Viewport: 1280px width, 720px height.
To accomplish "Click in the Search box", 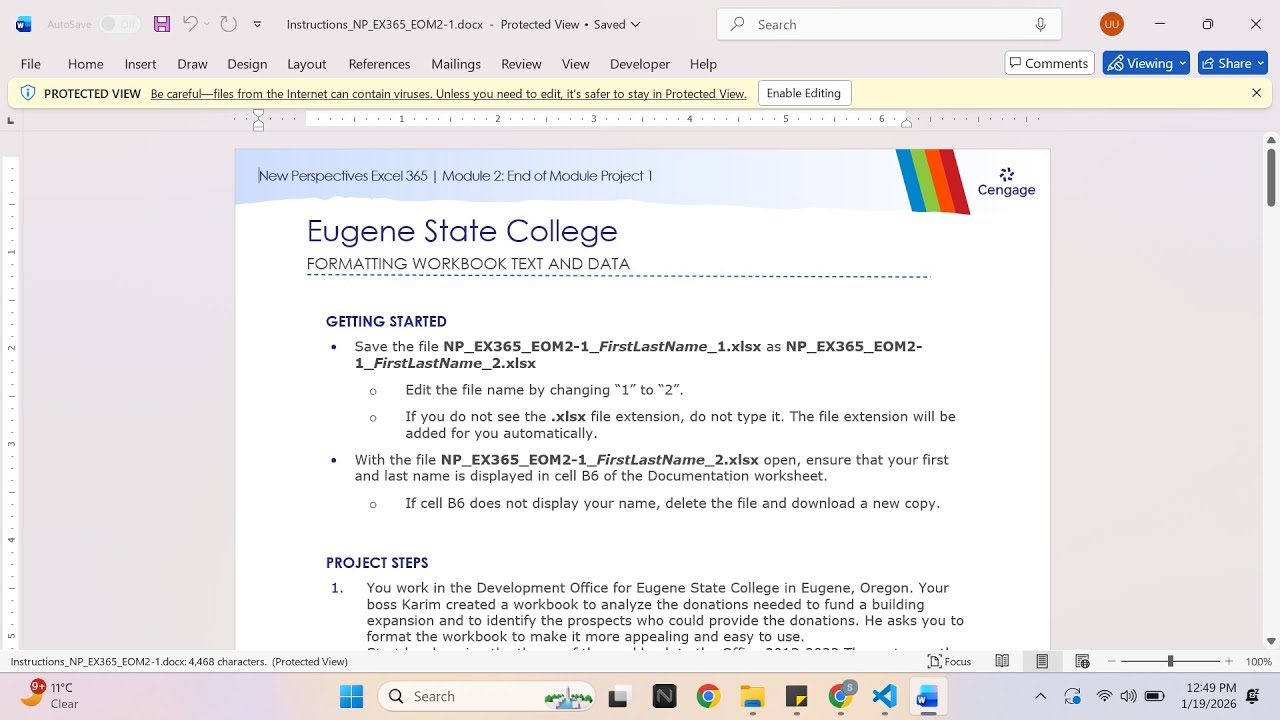I will (x=889, y=24).
